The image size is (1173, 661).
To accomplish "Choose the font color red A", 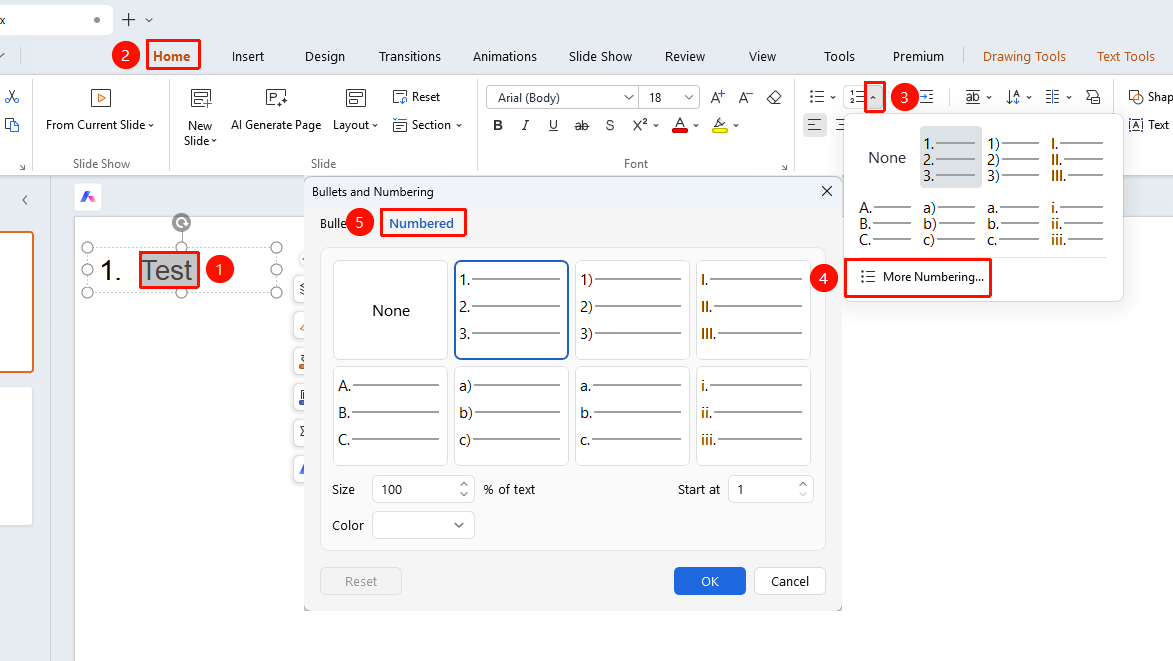I will (679, 126).
